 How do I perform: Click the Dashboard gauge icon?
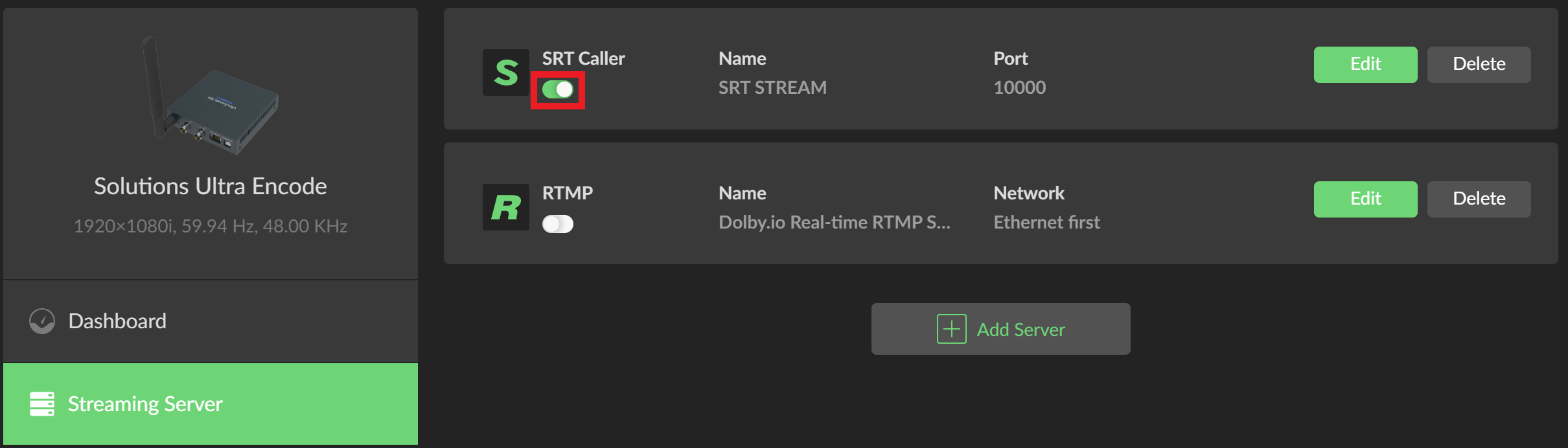[42, 321]
